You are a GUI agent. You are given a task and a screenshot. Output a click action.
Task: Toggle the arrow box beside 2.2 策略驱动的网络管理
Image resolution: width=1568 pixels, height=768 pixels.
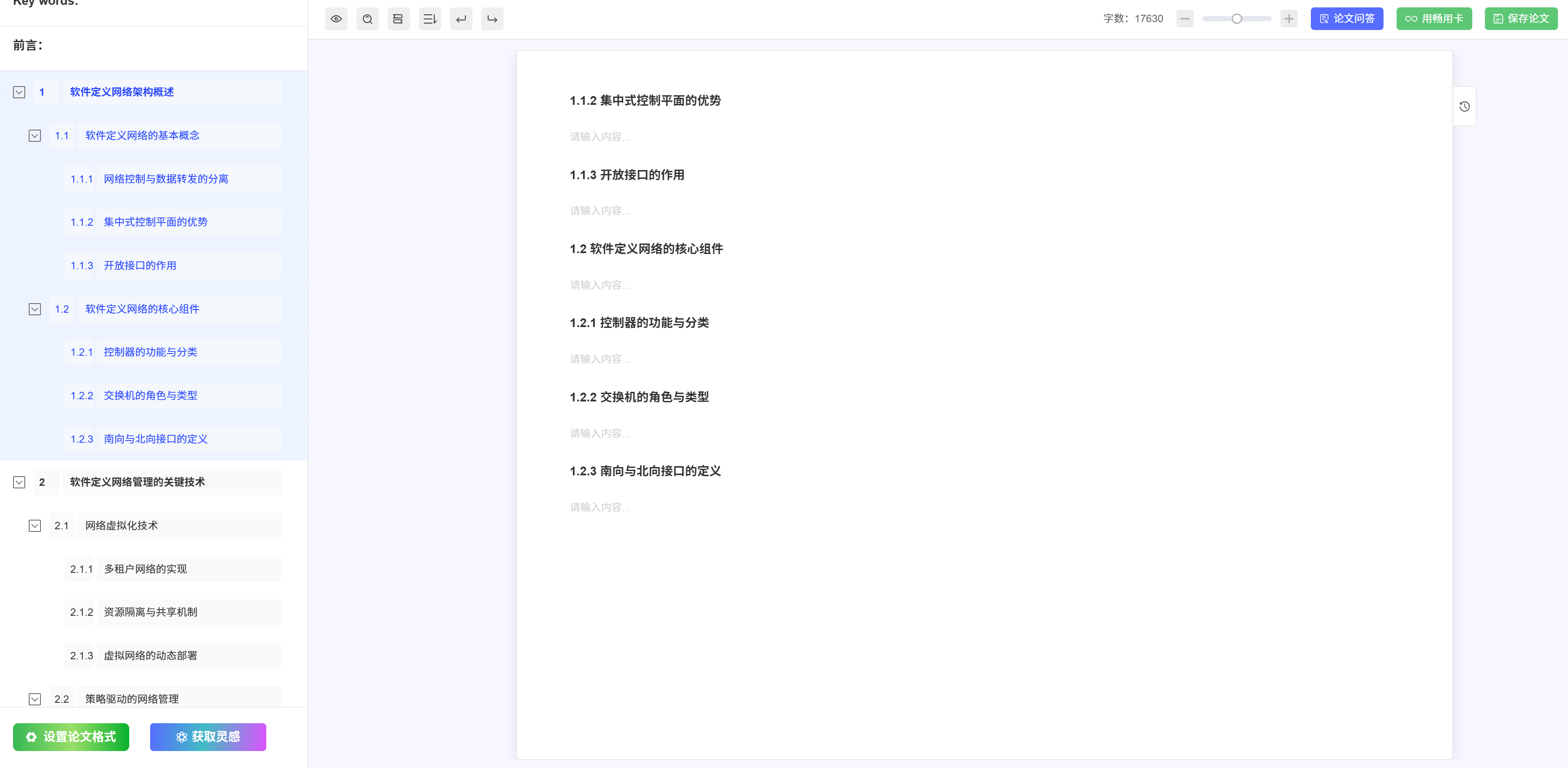pos(35,698)
